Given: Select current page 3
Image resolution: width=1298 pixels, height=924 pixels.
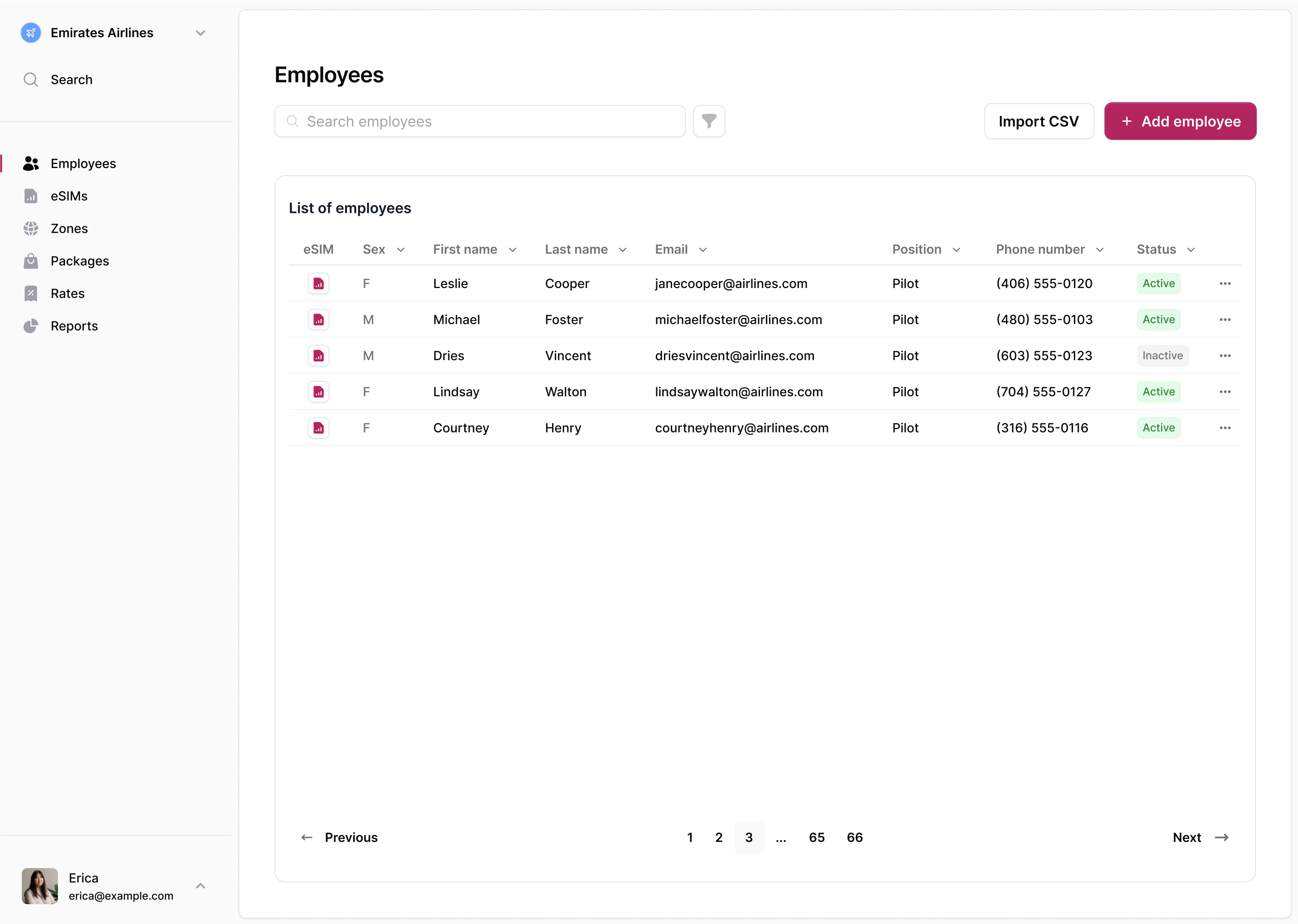Looking at the screenshot, I should 749,837.
